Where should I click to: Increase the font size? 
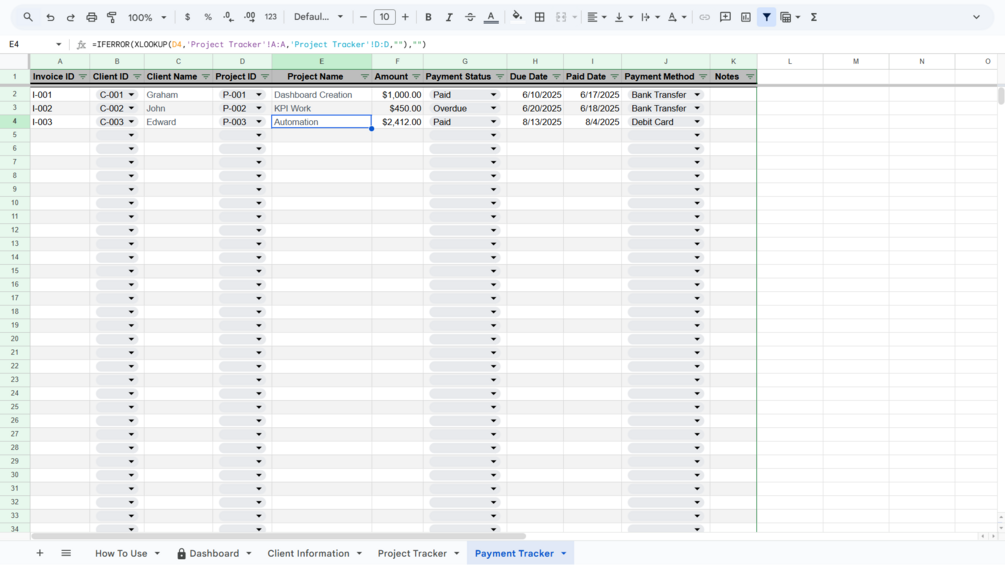point(405,17)
